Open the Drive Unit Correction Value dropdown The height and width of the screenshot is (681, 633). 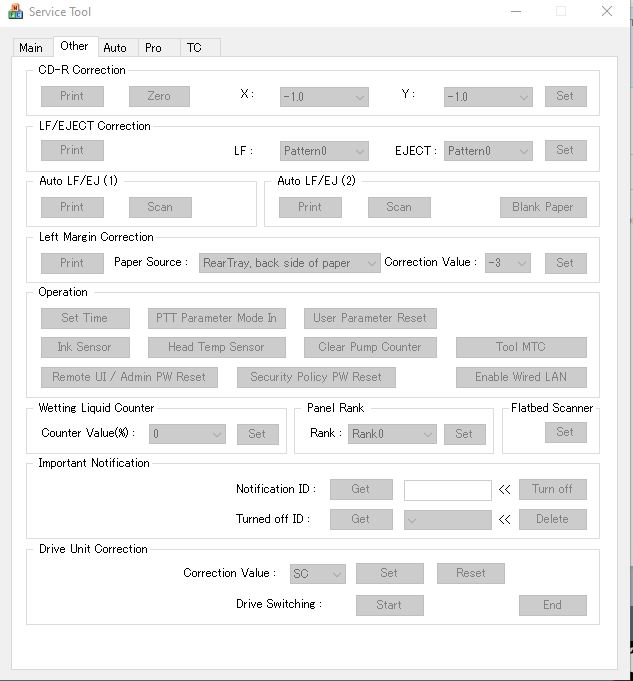[318, 574]
